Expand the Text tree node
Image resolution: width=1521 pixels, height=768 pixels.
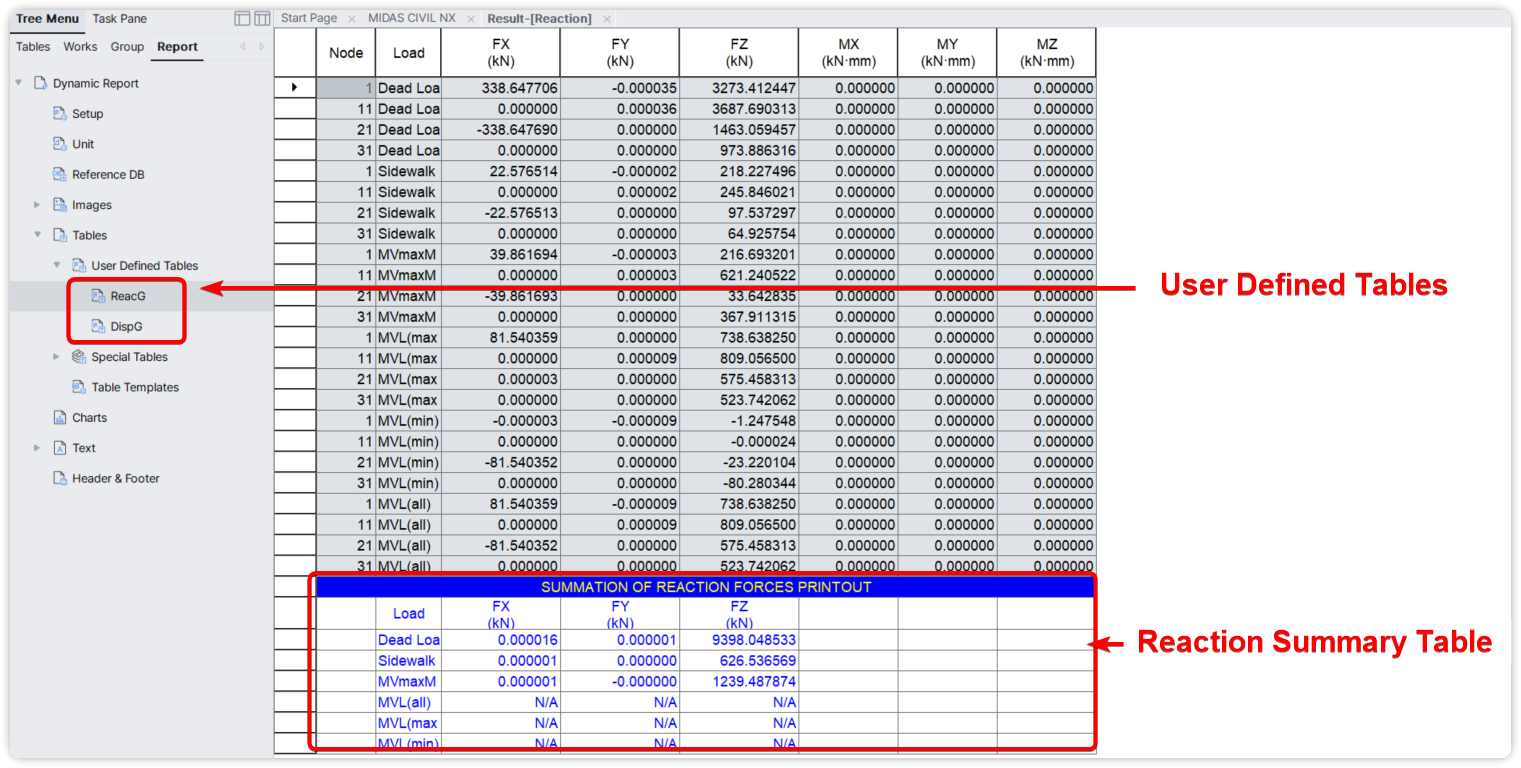[38, 448]
